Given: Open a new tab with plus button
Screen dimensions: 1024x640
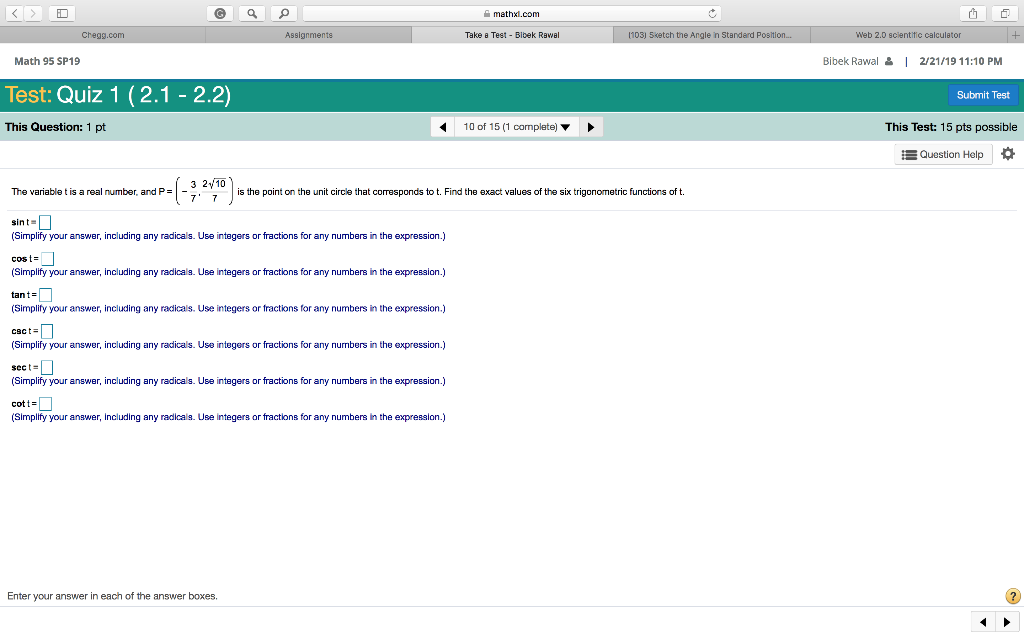Looking at the screenshot, I should (1016, 35).
